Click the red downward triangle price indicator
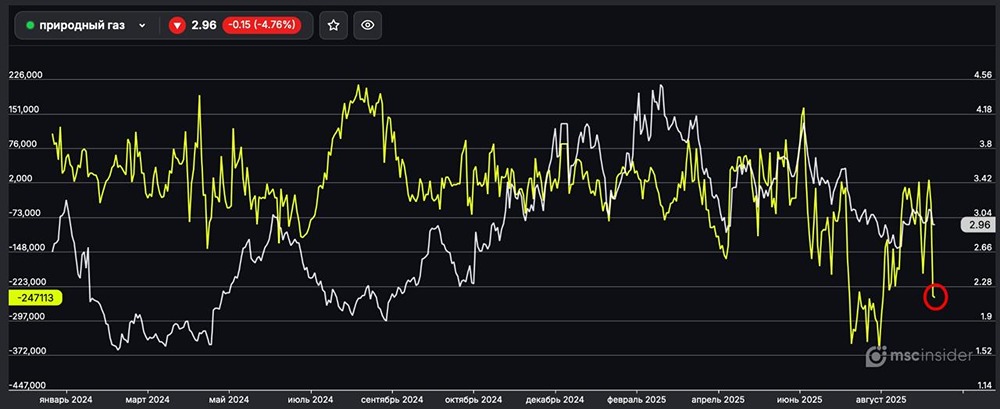Screen dimensions: 1000x409 (x=177, y=25)
